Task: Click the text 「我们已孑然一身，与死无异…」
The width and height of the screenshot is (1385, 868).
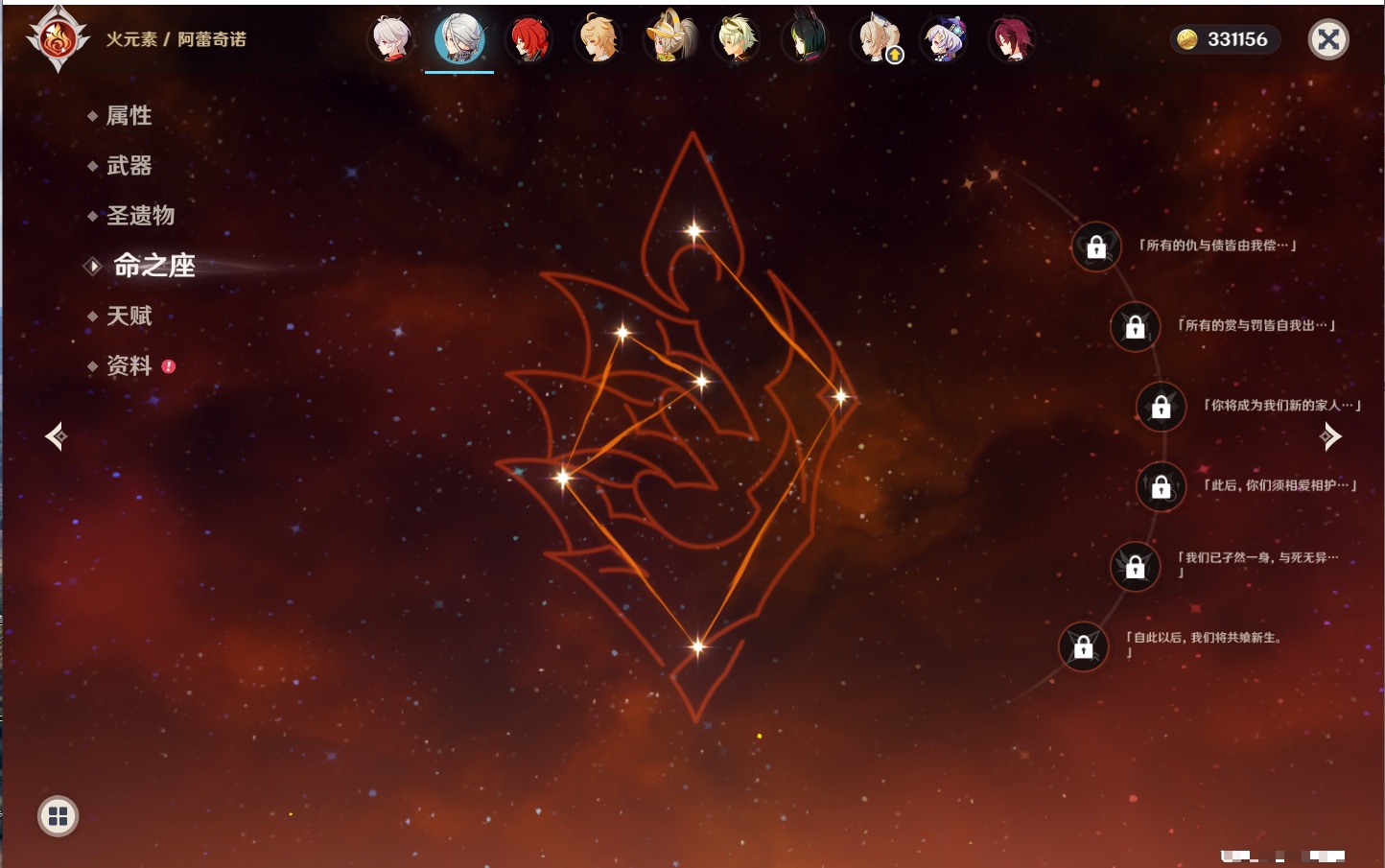Action: coord(1257,564)
